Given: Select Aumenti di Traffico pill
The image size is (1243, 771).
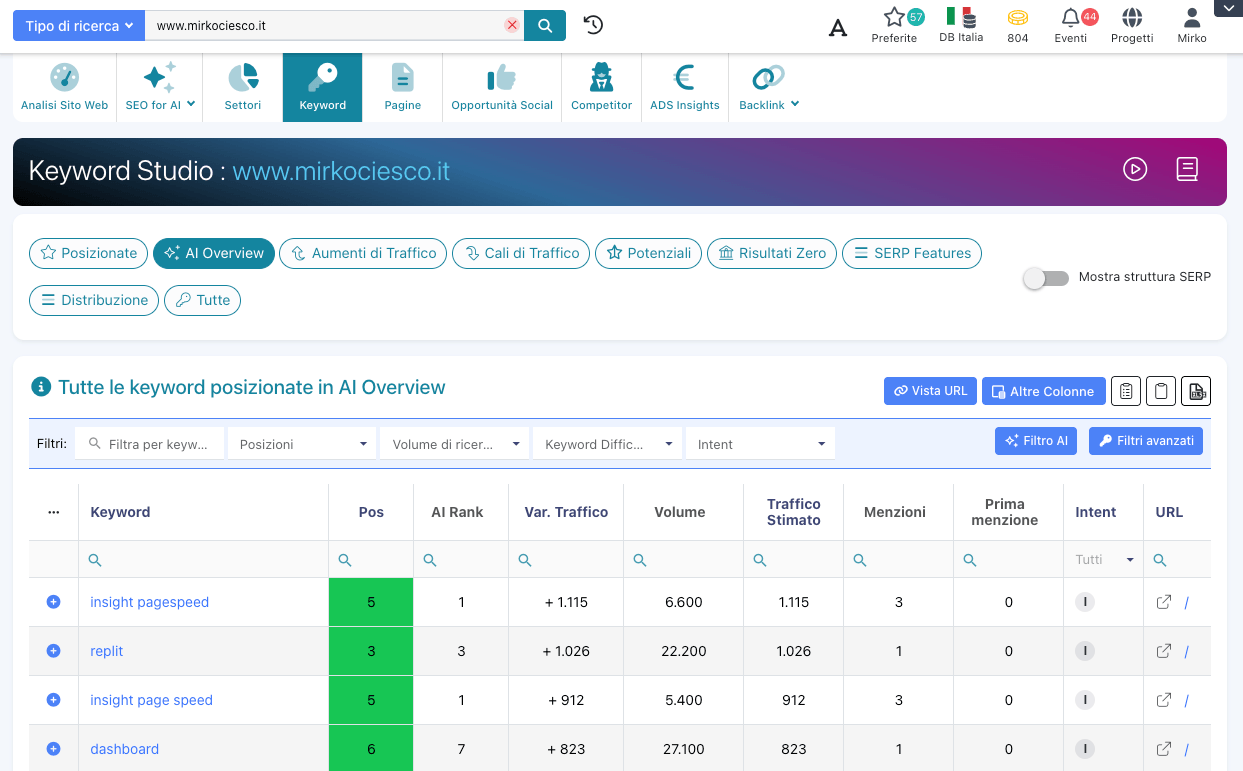Looking at the screenshot, I should click(x=363, y=253).
